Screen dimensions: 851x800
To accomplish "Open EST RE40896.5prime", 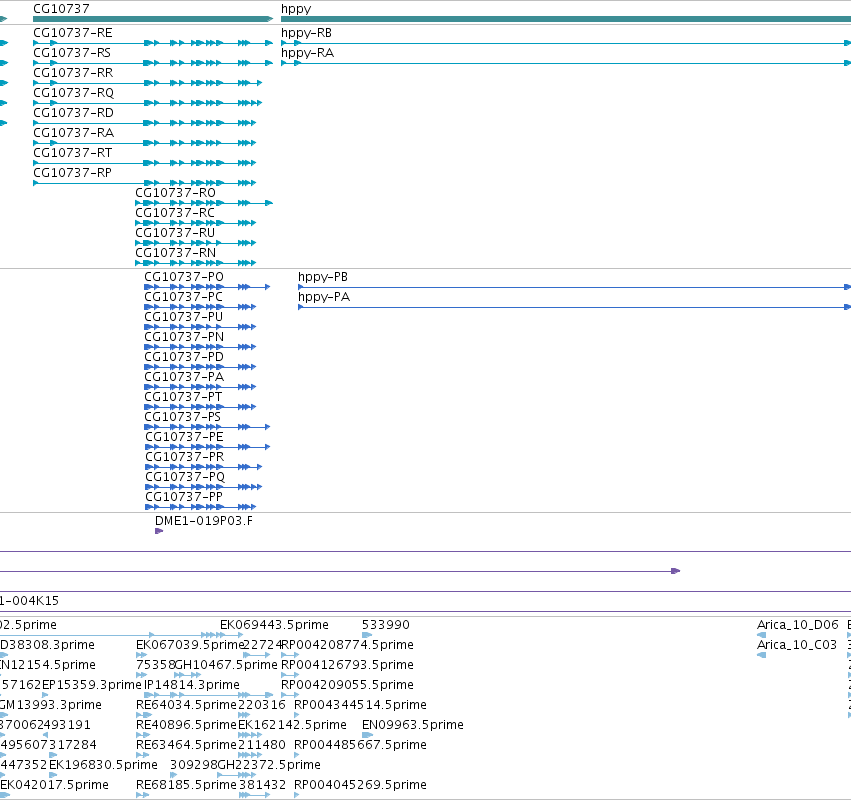I will (x=187, y=725).
